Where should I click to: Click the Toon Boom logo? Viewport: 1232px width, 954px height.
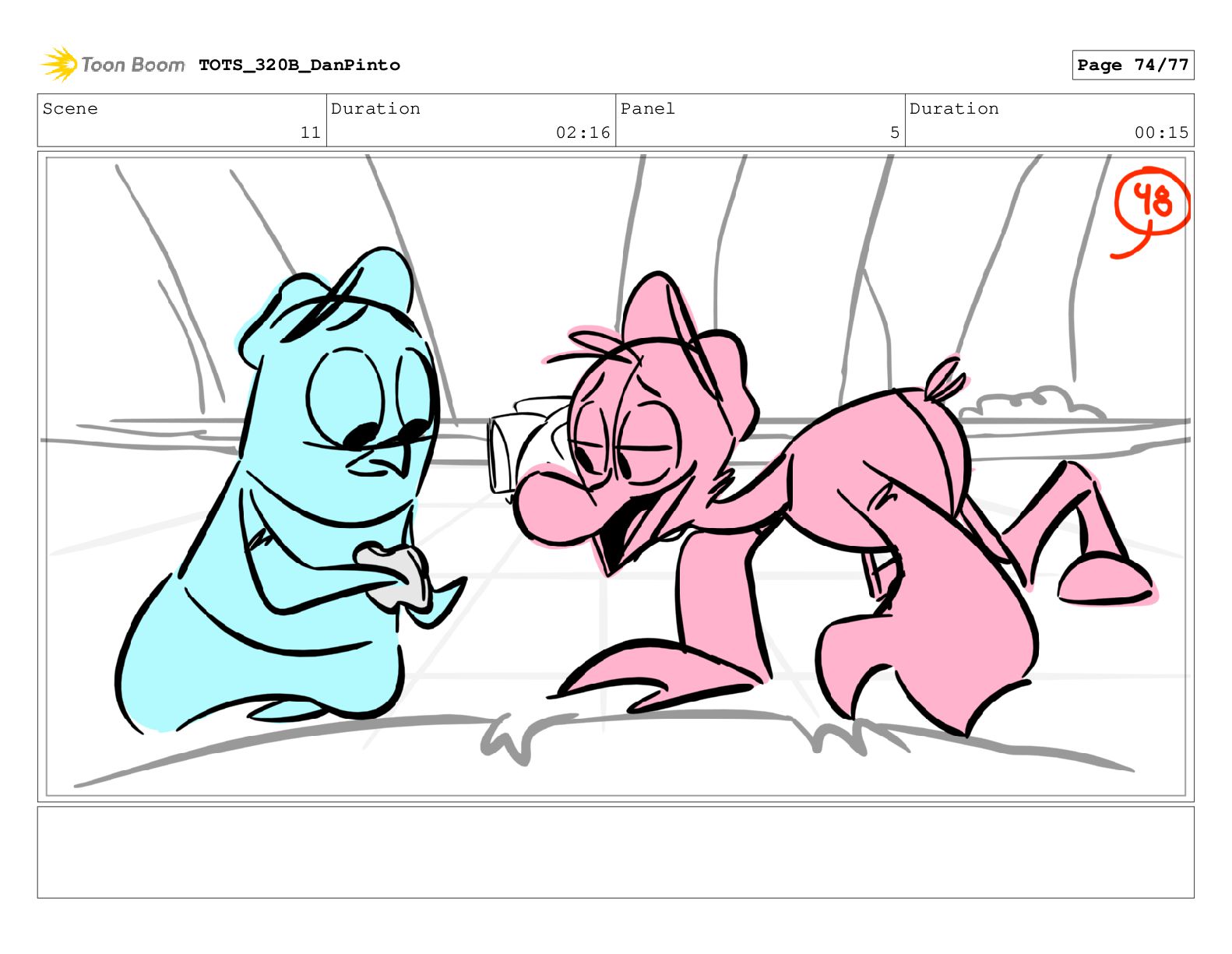click(x=113, y=65)
